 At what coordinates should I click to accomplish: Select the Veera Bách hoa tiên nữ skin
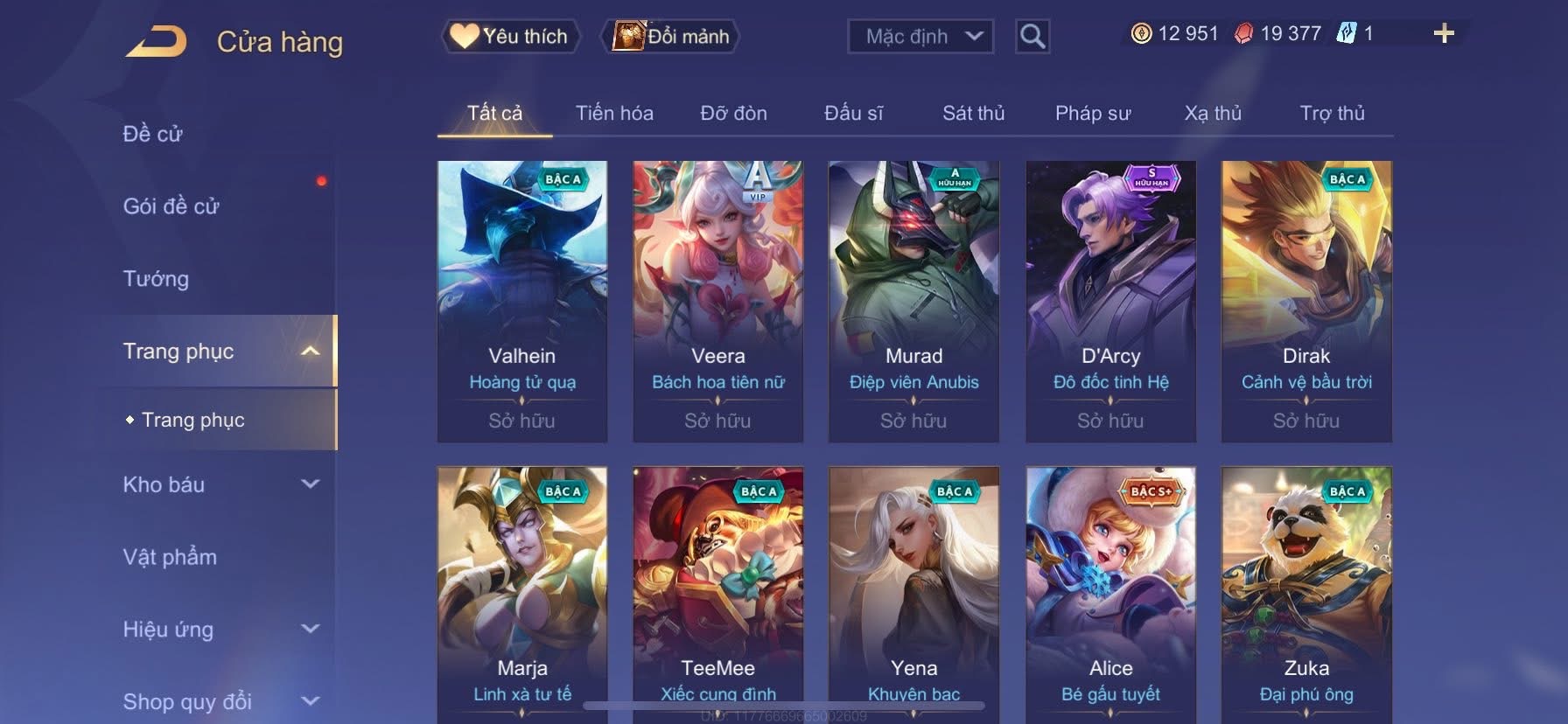718,302
